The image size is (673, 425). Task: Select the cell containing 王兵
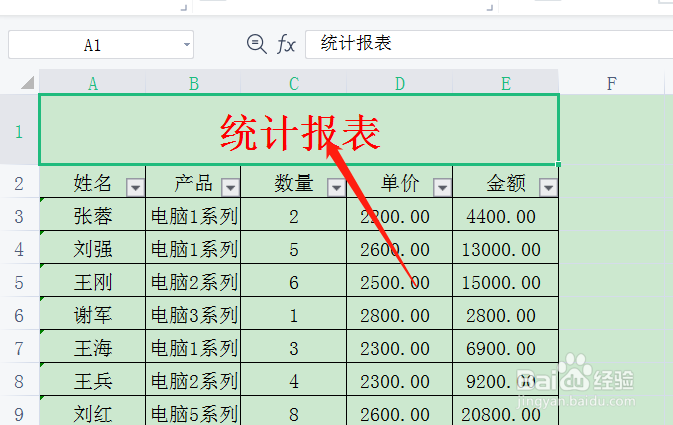click(93, 381)
